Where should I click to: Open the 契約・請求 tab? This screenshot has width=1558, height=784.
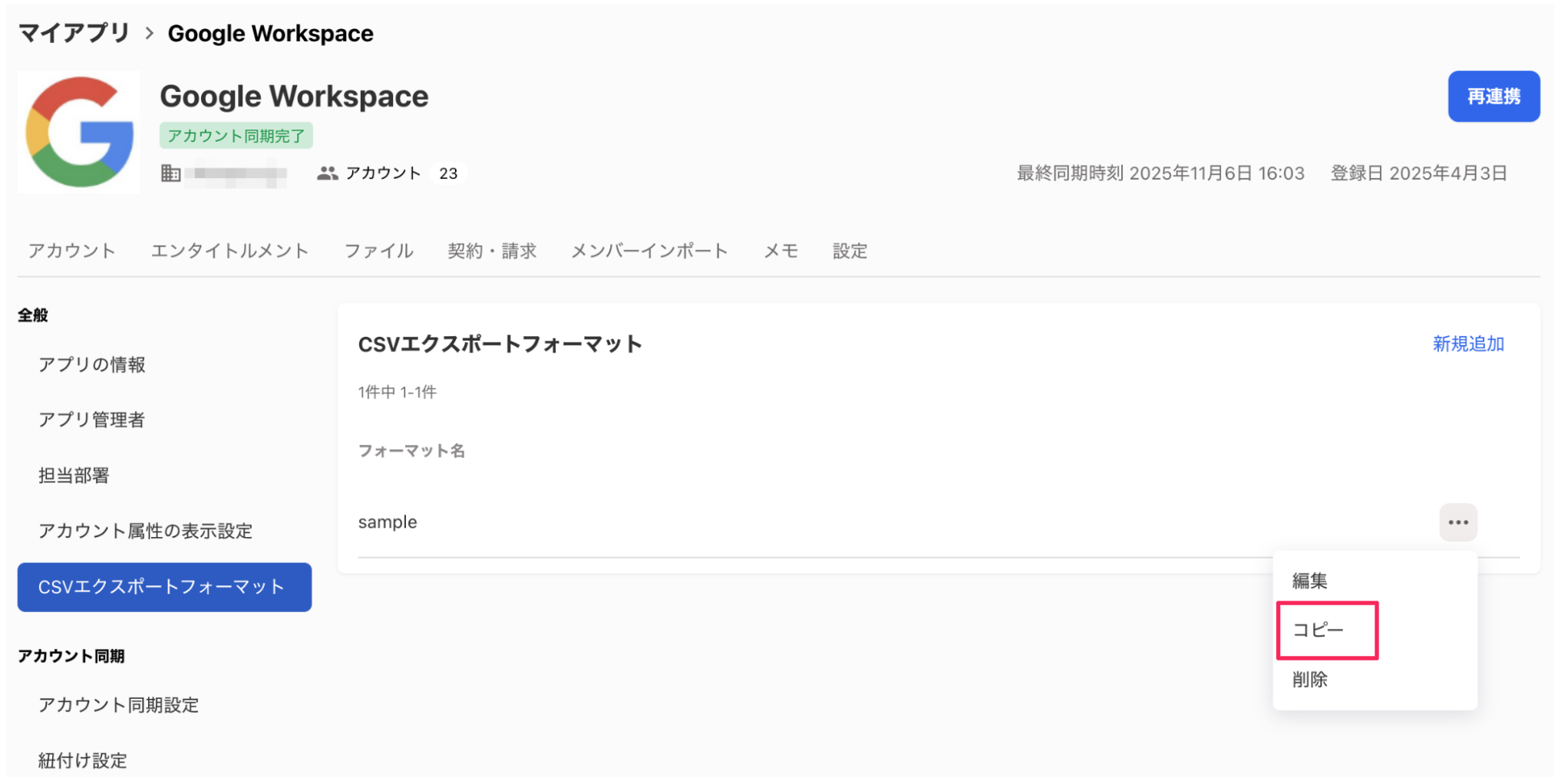pyautogui.click(x=492, y=250)
